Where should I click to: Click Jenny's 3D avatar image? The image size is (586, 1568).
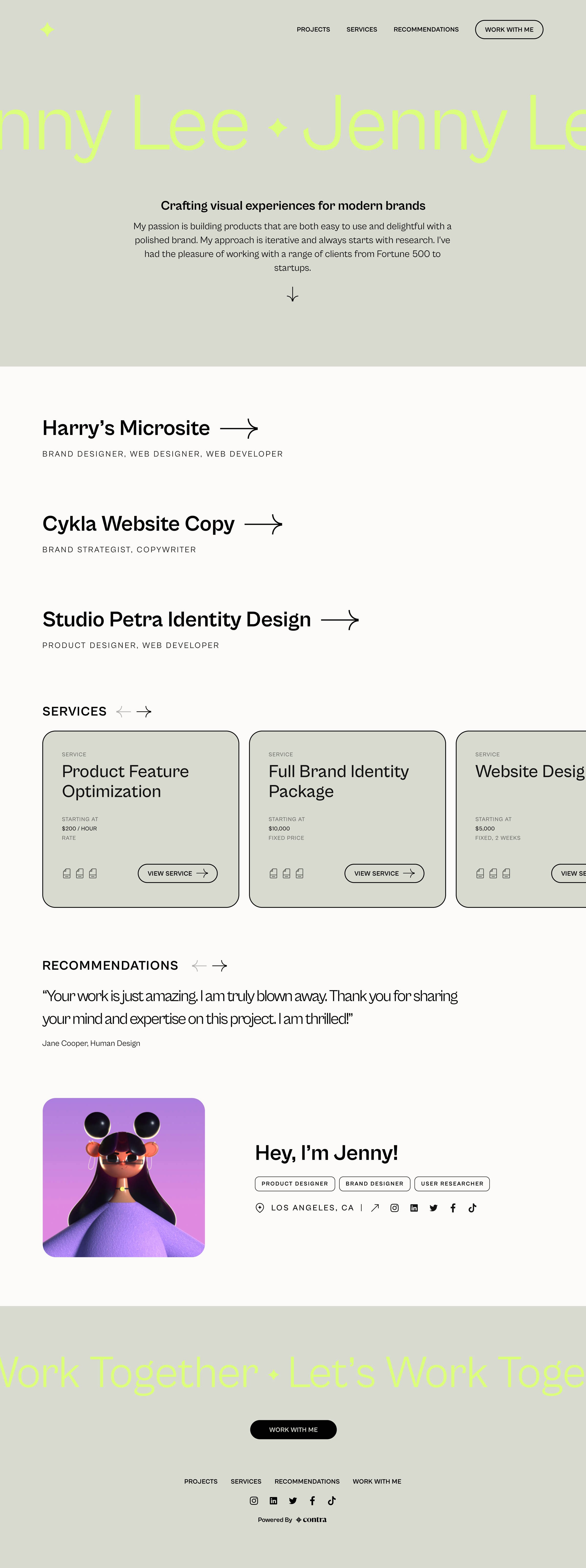(124, 1177)
